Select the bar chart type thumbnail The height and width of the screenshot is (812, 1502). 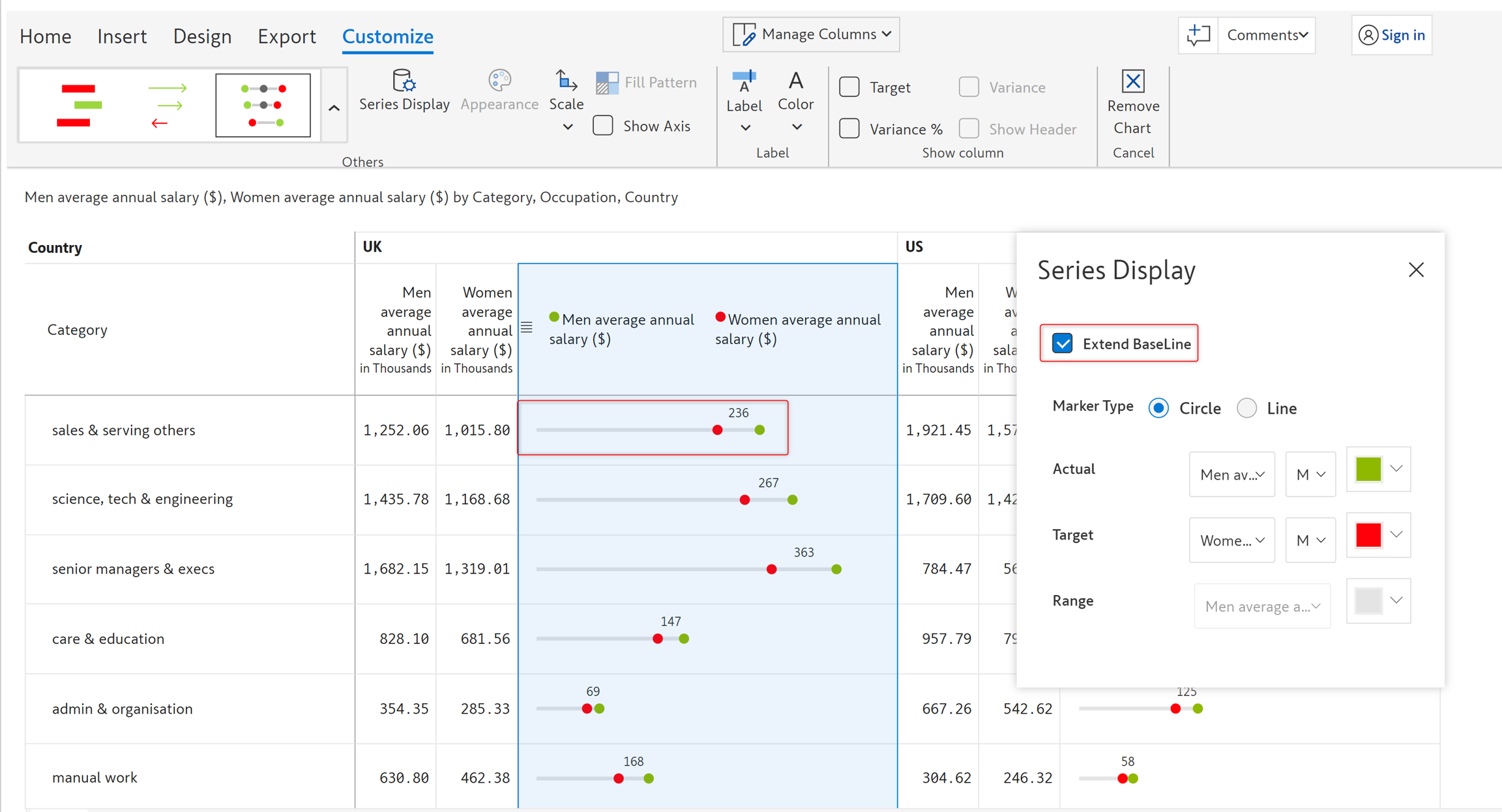[x=79, y=106]
